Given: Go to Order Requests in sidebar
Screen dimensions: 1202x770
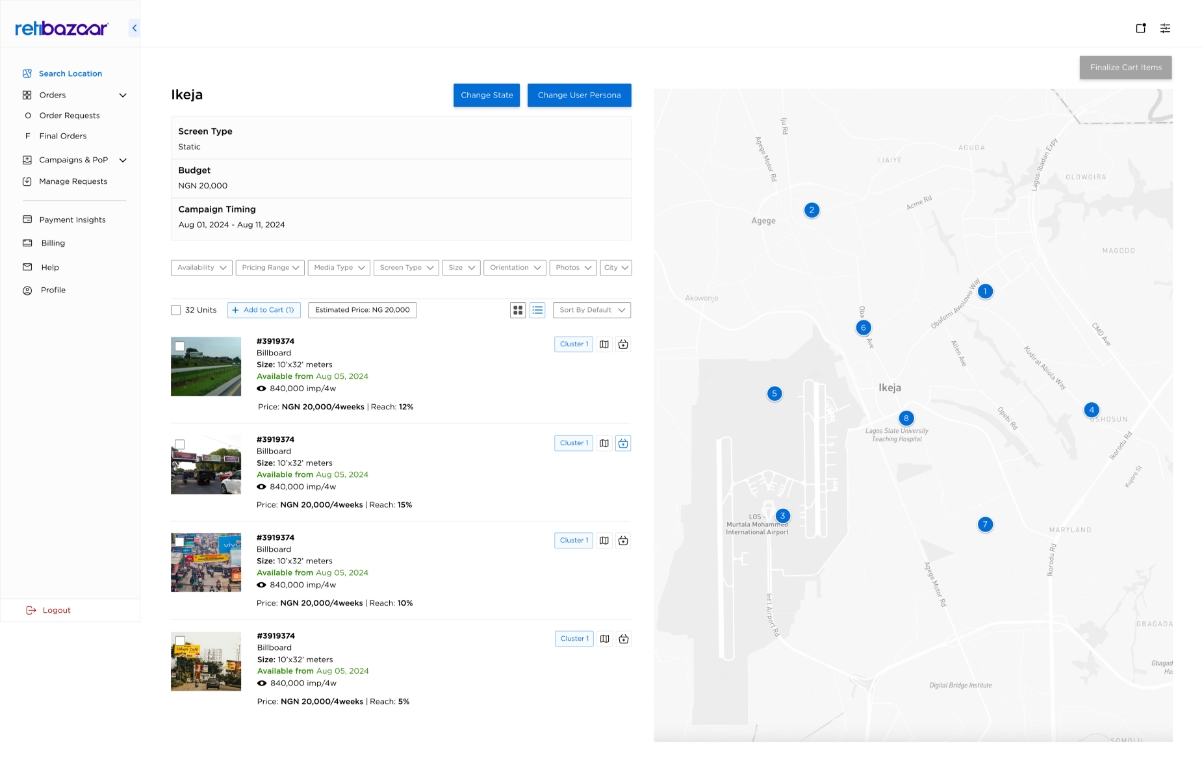Looking at the screenshot, I should 69,116.
